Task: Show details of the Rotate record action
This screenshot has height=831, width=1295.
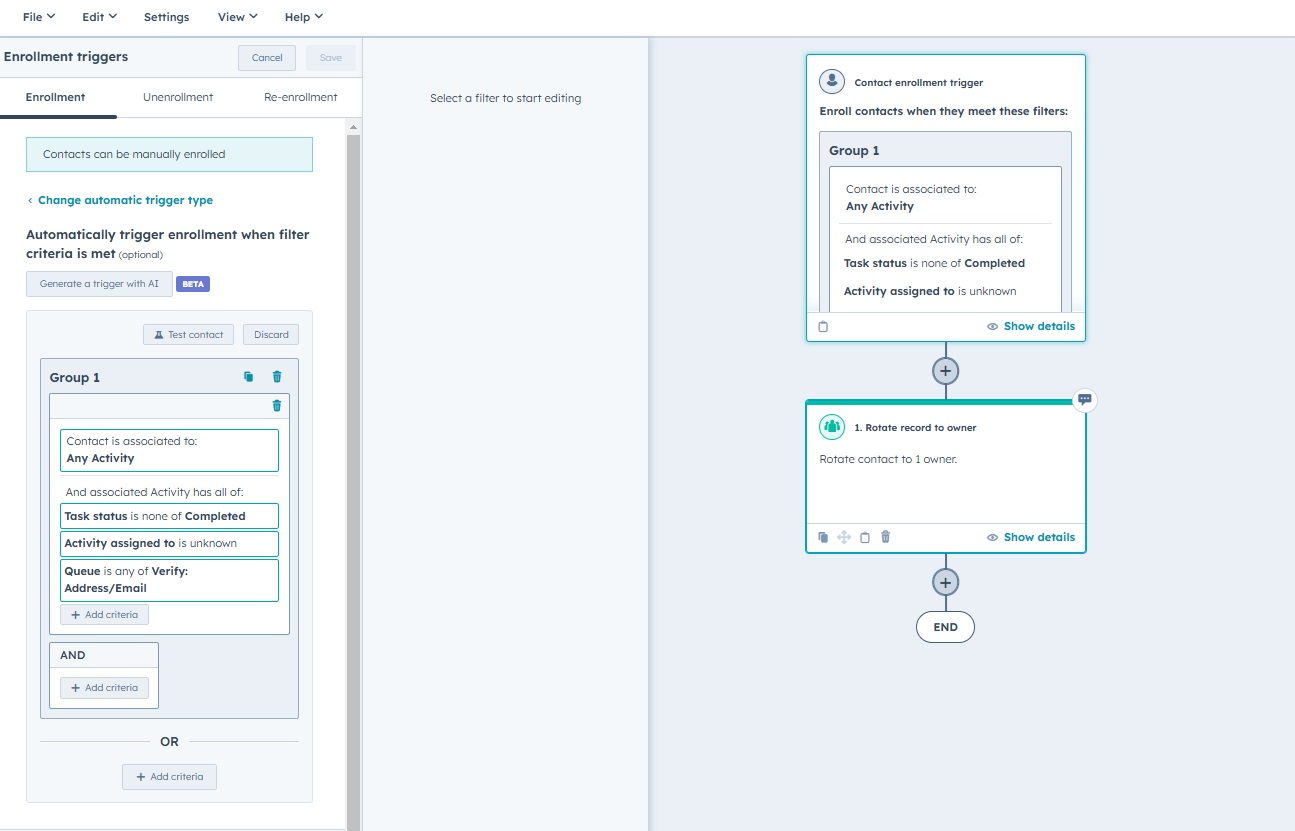Action: (x=1031, y=537)
